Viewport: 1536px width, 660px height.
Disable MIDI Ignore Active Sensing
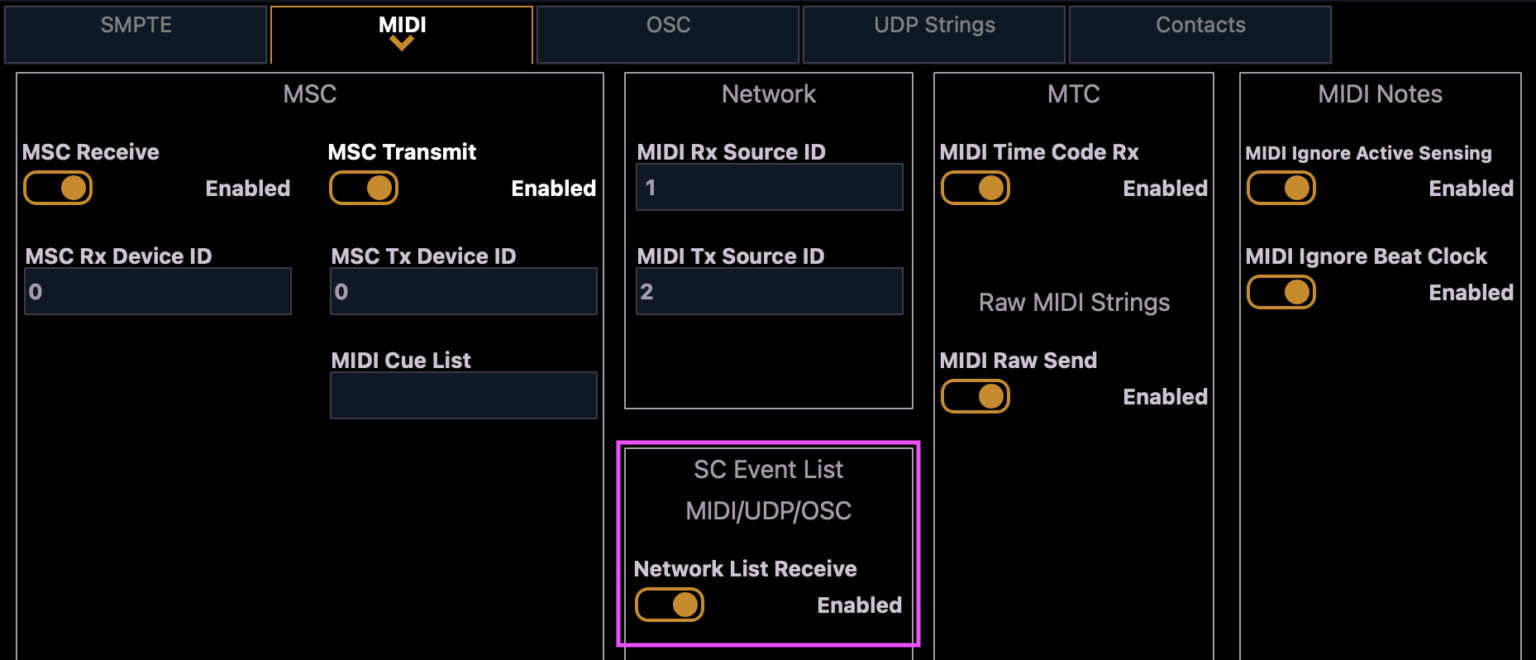(1281, 187)
